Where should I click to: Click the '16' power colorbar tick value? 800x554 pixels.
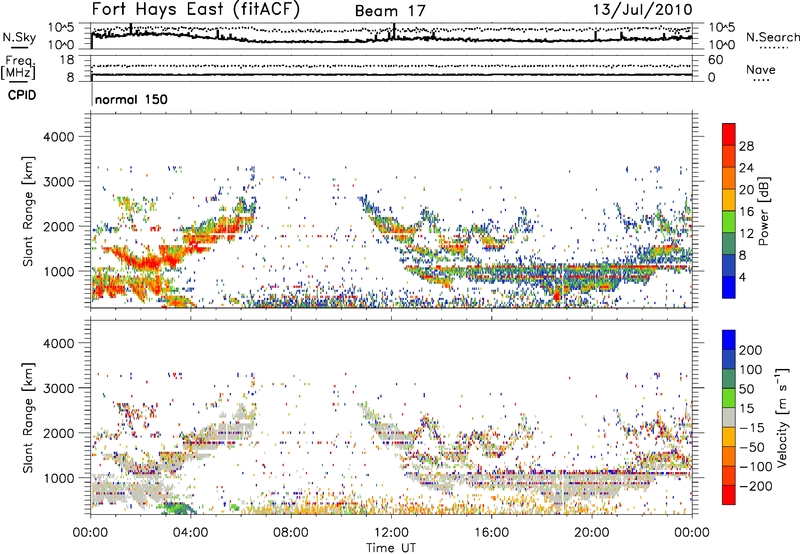(x=746, y=212)
